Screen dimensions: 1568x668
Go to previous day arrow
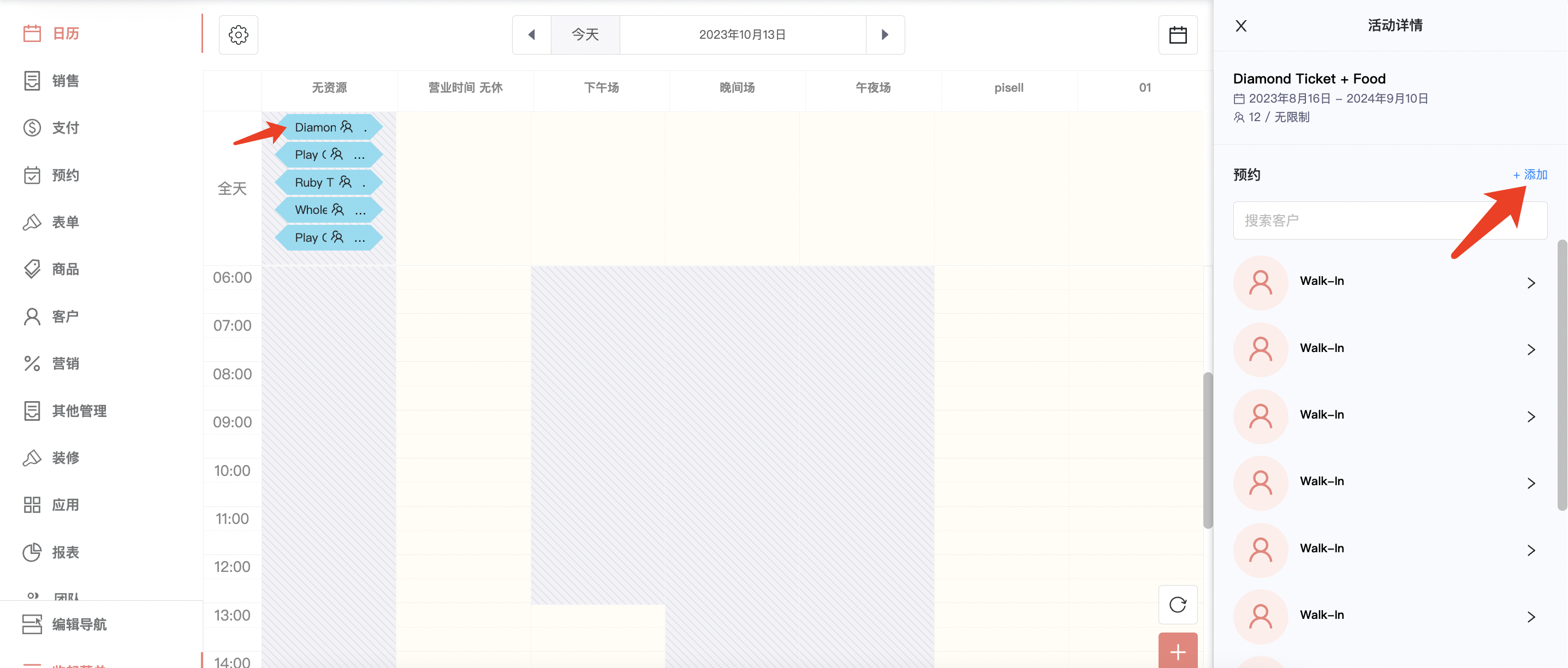coord(531,35)
